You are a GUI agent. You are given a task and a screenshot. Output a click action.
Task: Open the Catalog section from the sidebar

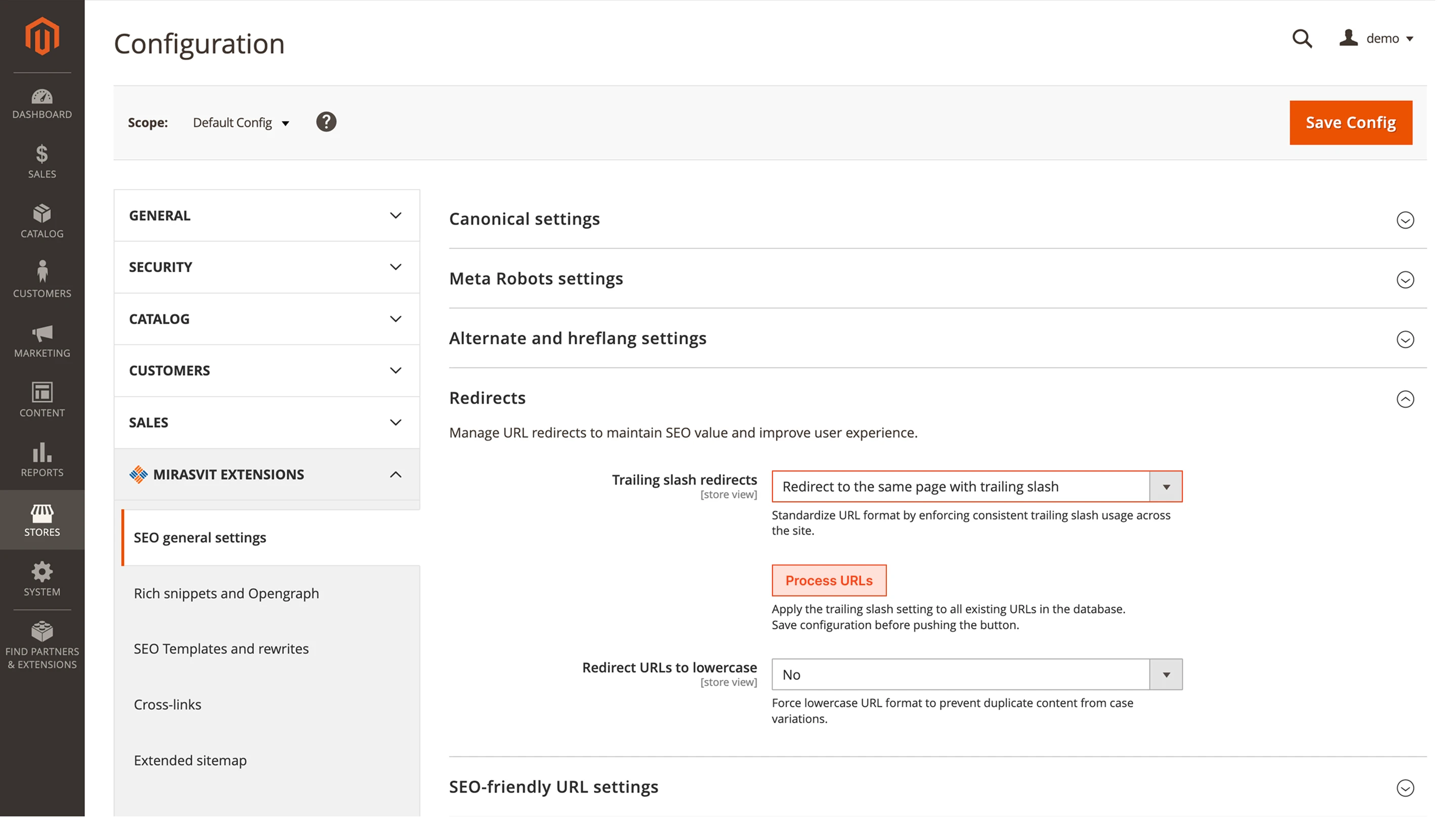[42, 222]
